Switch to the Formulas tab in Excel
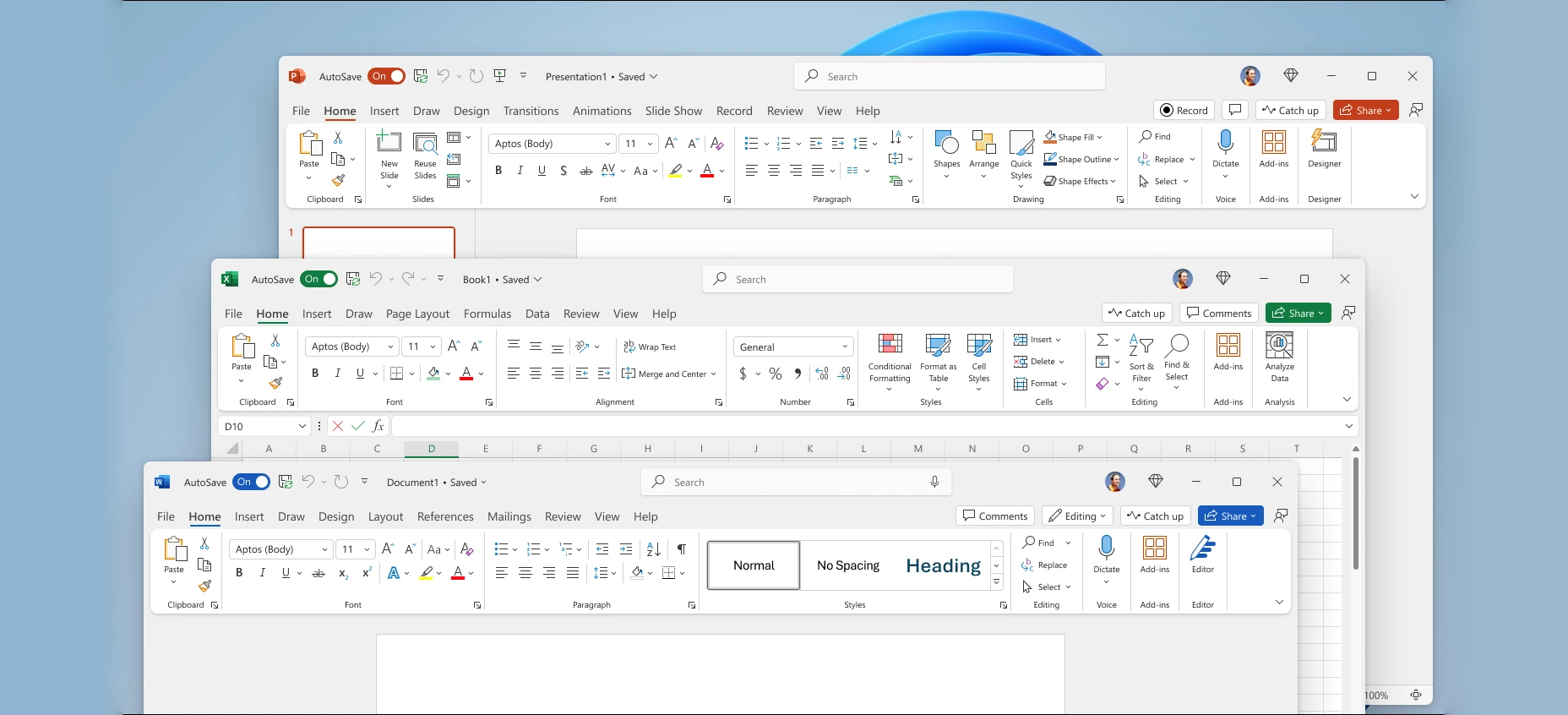Viewport: 1568px width, 715px height. 487,314
